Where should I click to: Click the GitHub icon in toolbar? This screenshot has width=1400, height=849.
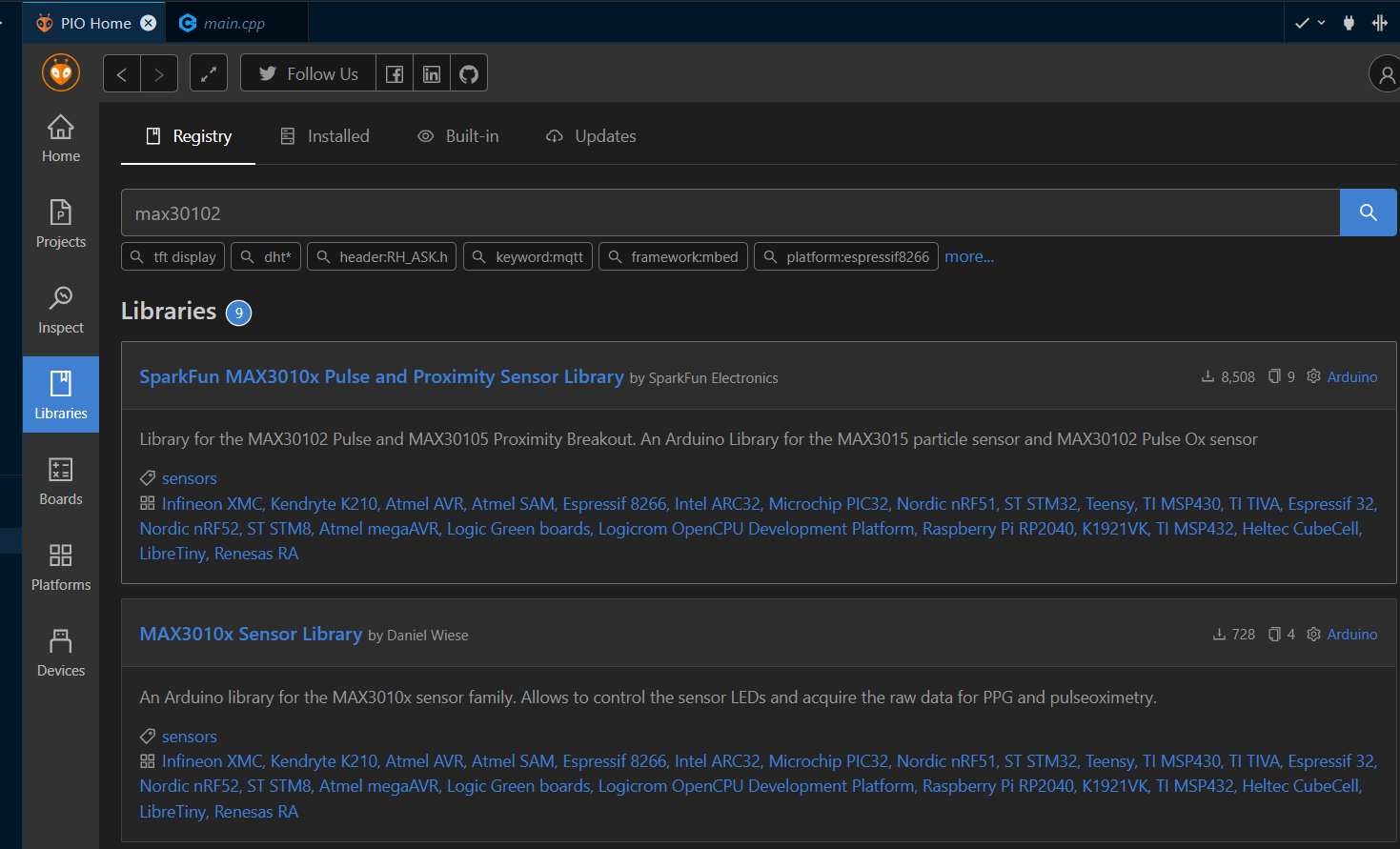[x=469, y=74]
